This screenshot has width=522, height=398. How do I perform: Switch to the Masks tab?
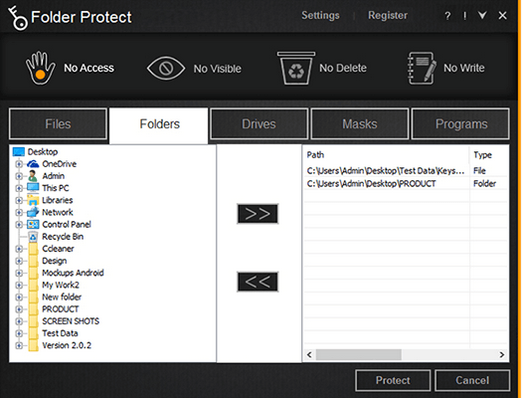pos(360,124)
